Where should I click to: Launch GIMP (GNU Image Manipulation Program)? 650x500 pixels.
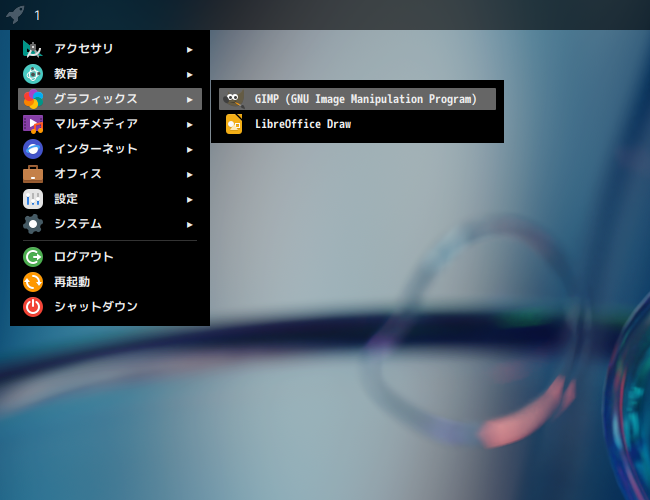tap(357, 99)
